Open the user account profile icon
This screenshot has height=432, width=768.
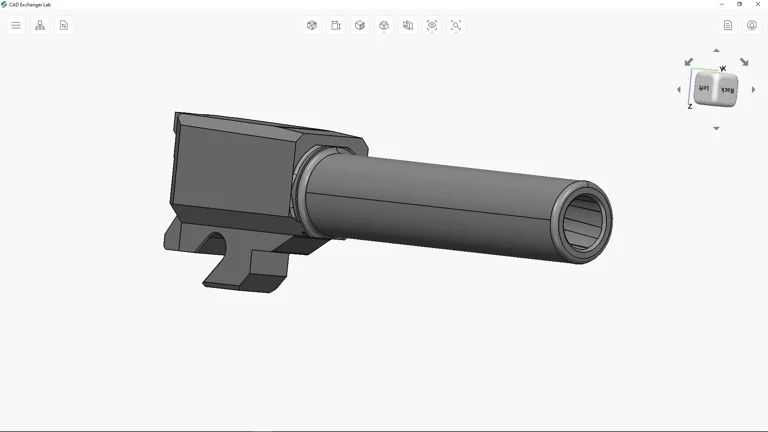(752, 25)
